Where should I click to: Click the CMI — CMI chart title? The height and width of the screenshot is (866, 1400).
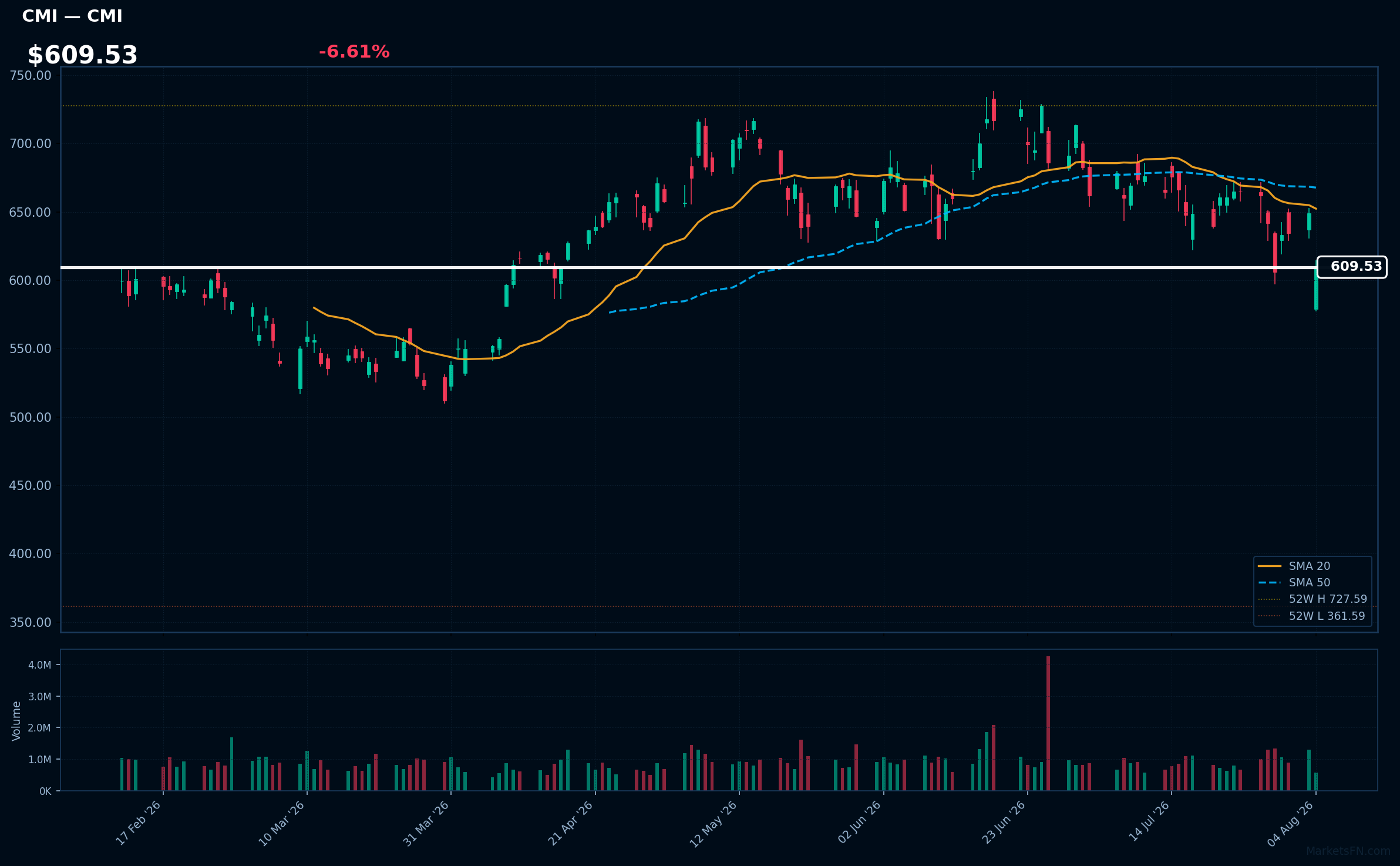(x=72, y=16)
